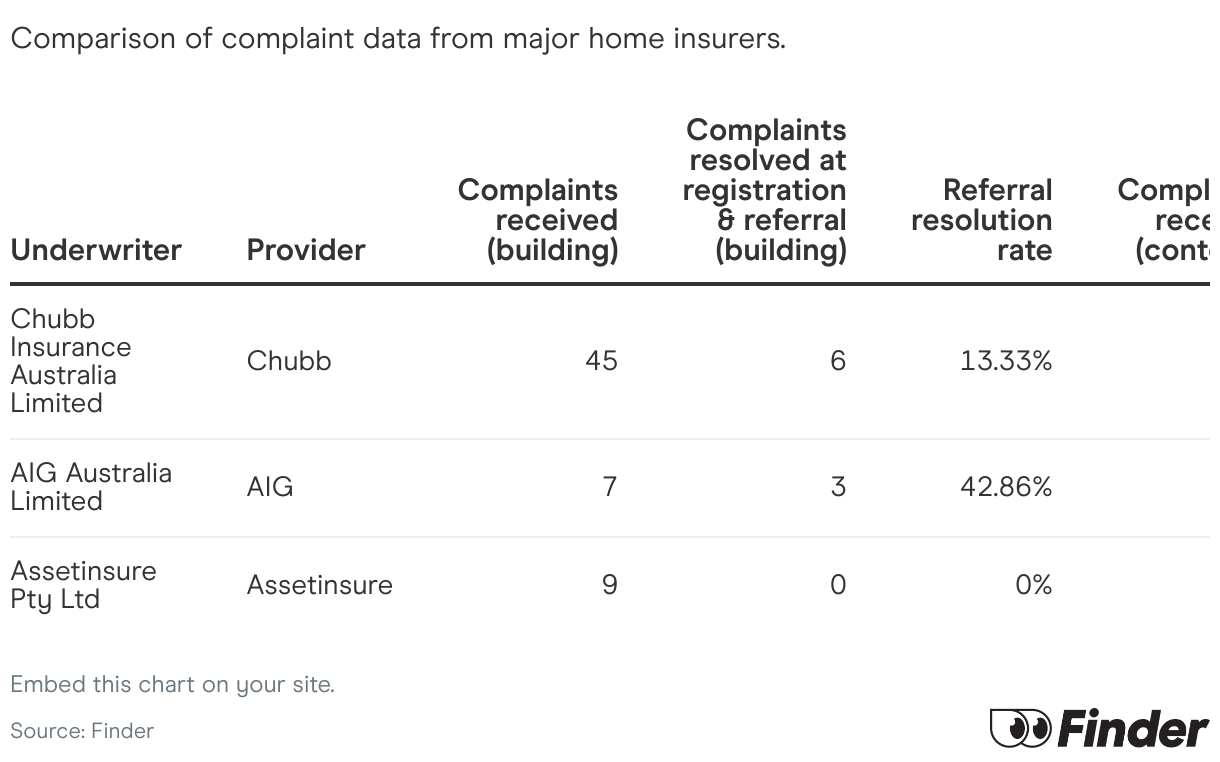
Task: Select the AIG Australia Limited cell
Action: point(91,487)
